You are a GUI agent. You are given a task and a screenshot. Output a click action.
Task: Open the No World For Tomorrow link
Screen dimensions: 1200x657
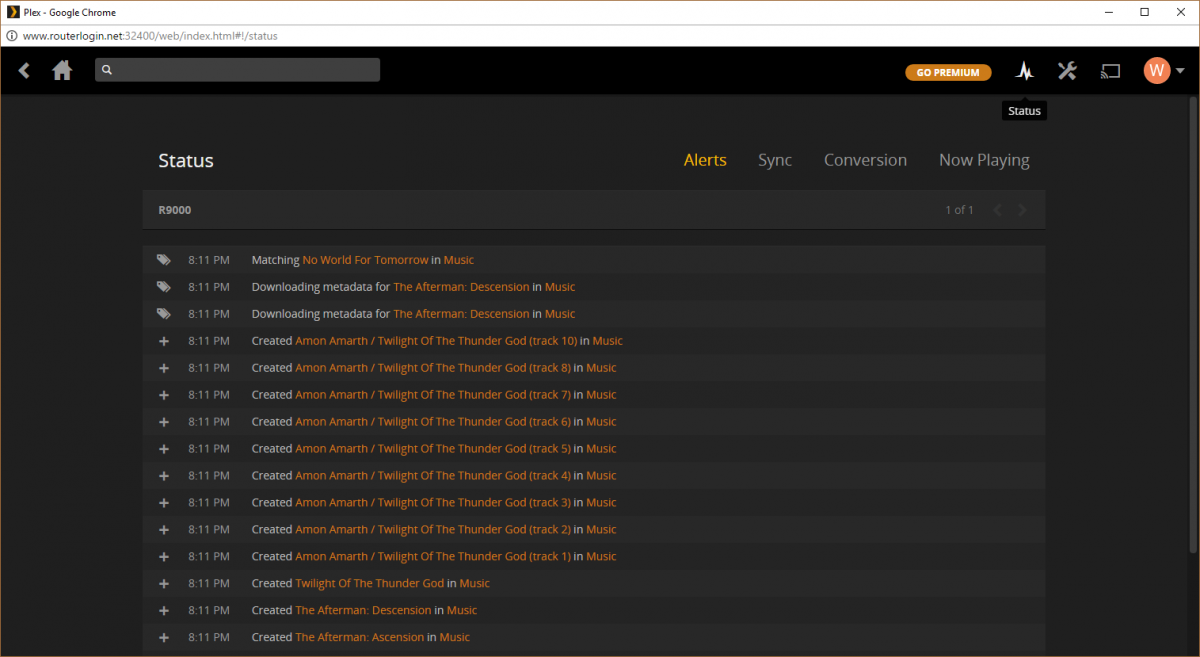click(365, 260)
